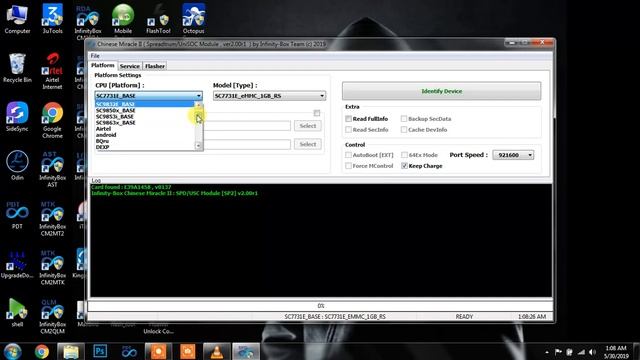Open the Computer desktop icon
Viewport: 640px width, 360px height.
pyautogui.click(x=17, y=19)
